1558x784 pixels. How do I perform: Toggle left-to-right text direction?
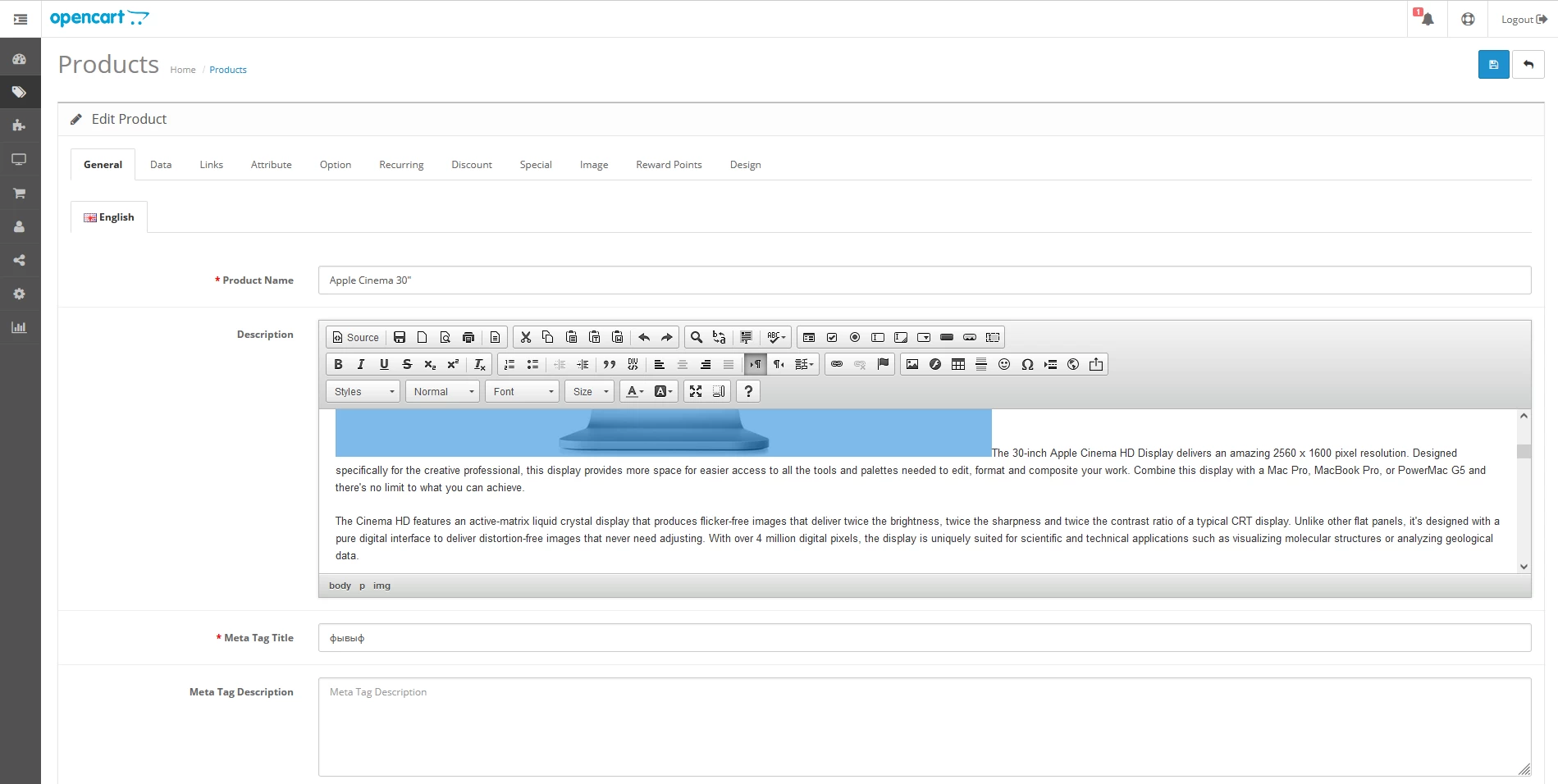click(756, 364)
